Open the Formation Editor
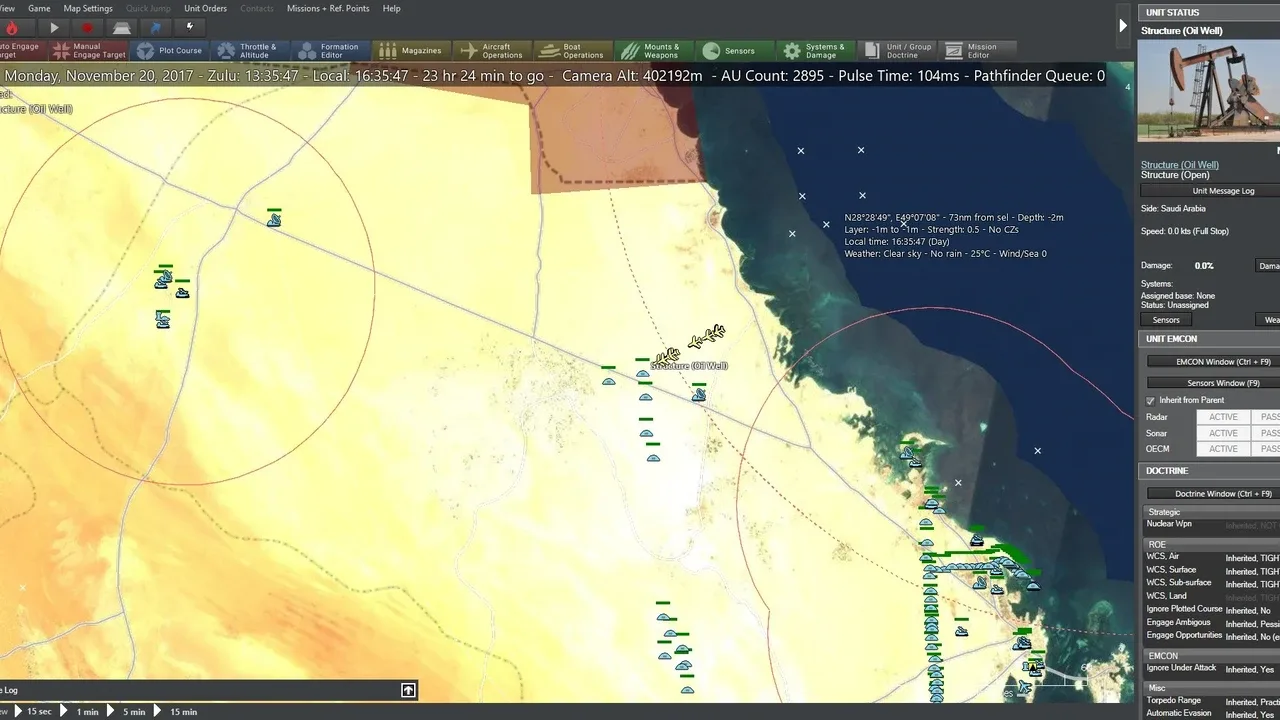The width and height of the screenshot is (1280, 720). pyautogui.click(x=329, y=51)
